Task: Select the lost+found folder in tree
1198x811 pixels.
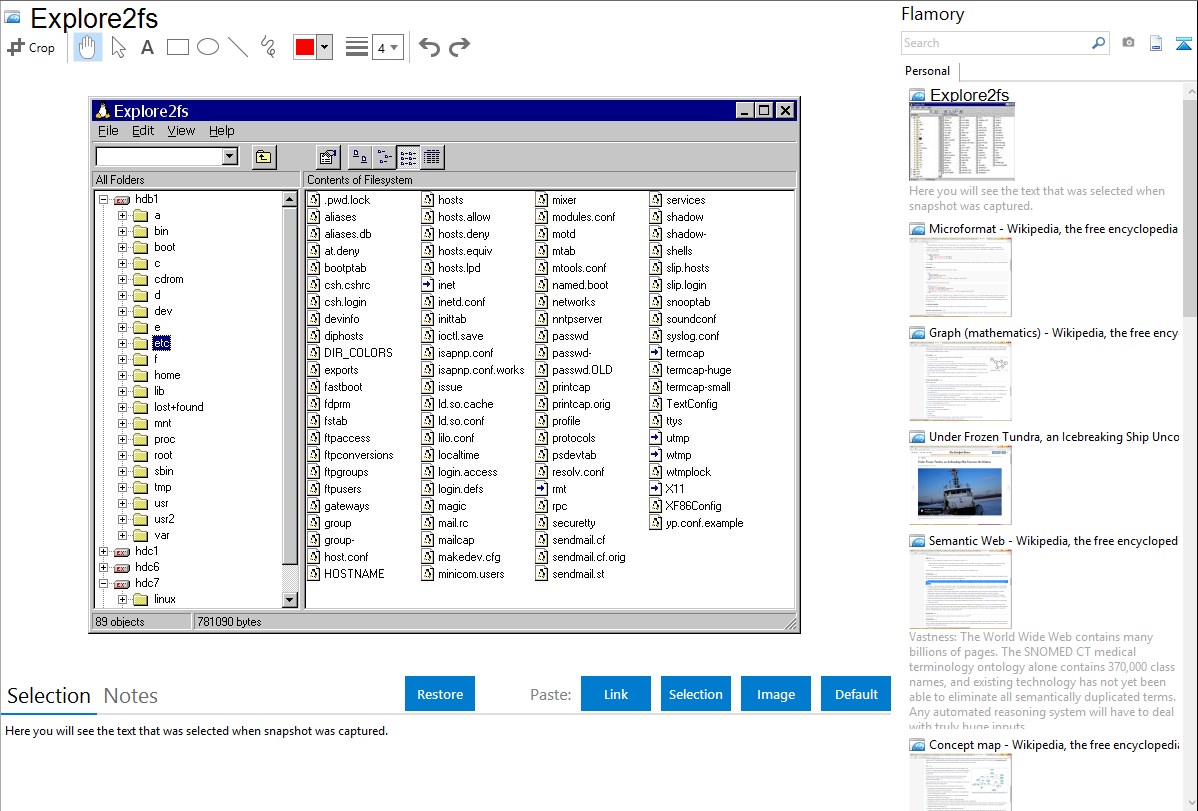Action: click(x=179, y=407)
